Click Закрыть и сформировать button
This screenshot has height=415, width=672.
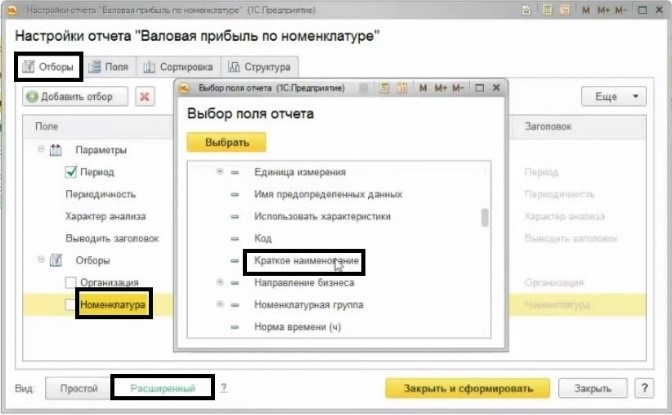point(467,388)
